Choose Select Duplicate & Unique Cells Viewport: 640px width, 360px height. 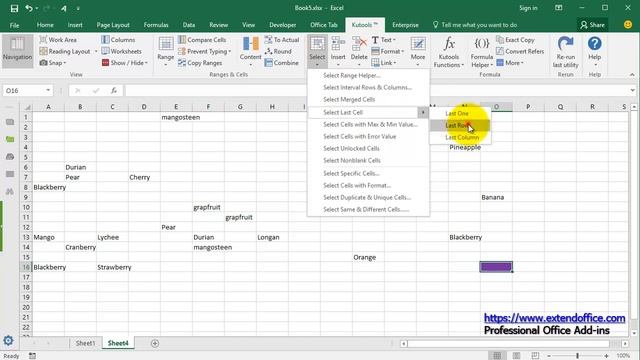pyautogui.click(x=368, y=198)
